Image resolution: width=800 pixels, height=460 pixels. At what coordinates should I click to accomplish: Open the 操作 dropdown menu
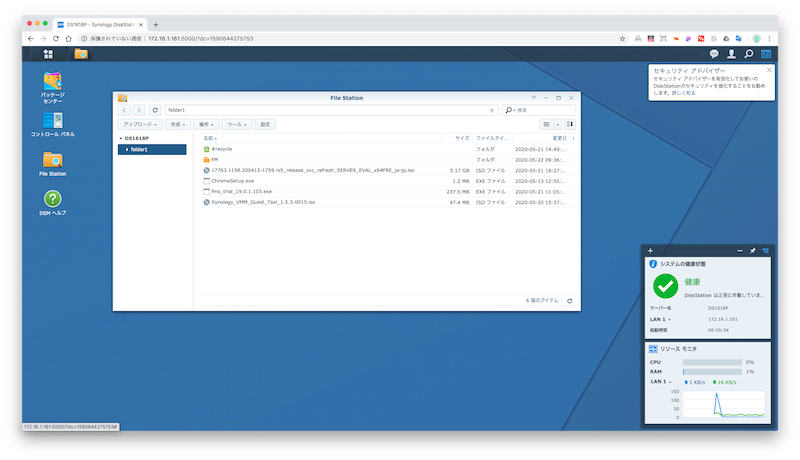(206, 124)
